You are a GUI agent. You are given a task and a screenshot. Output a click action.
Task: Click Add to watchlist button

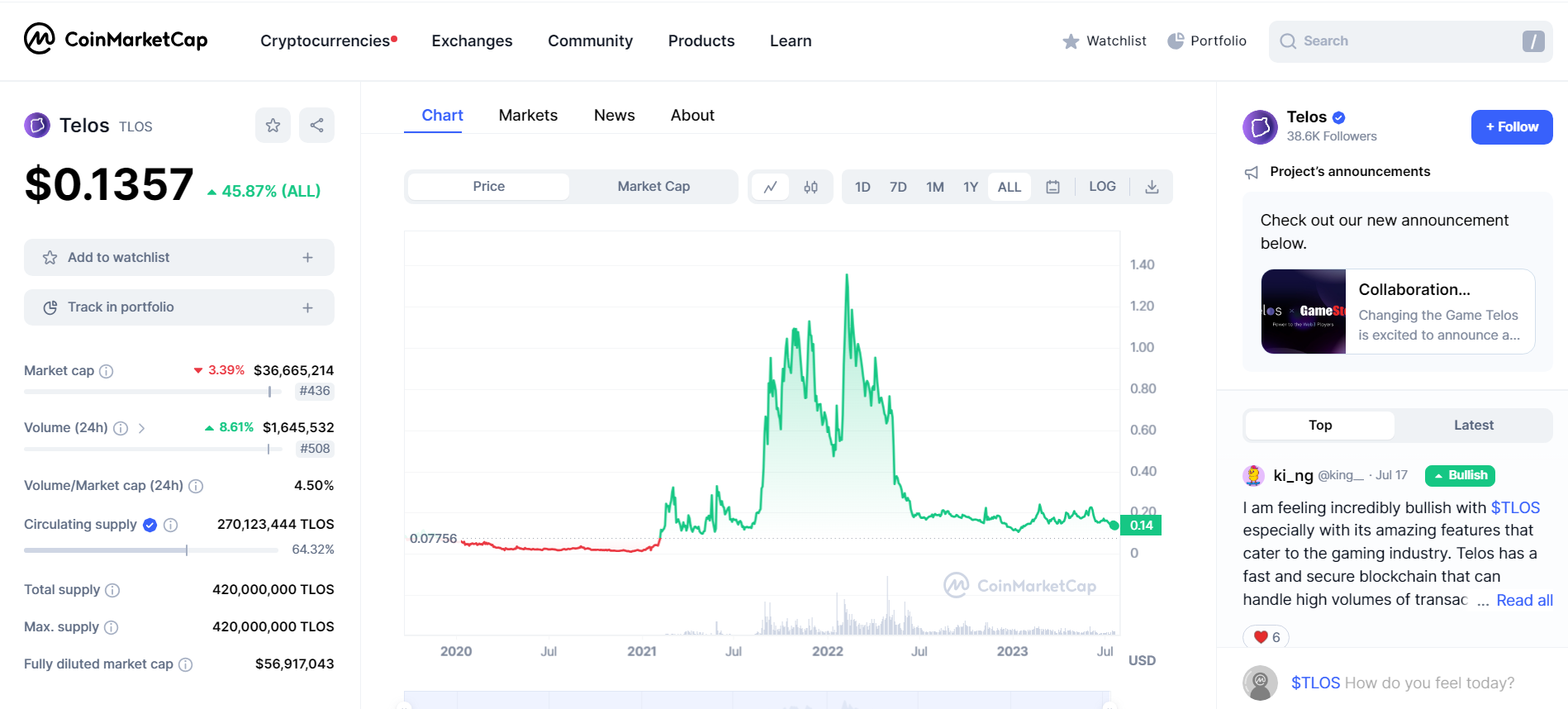(x=179, y=258)
